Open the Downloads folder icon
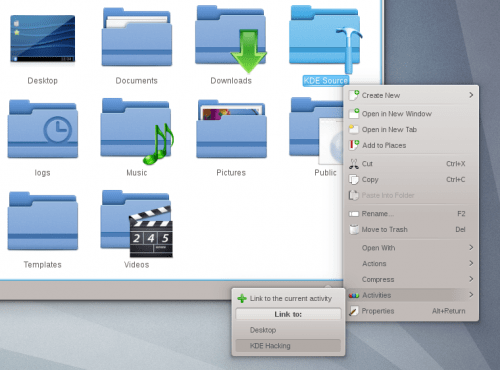 pos(231,39)
